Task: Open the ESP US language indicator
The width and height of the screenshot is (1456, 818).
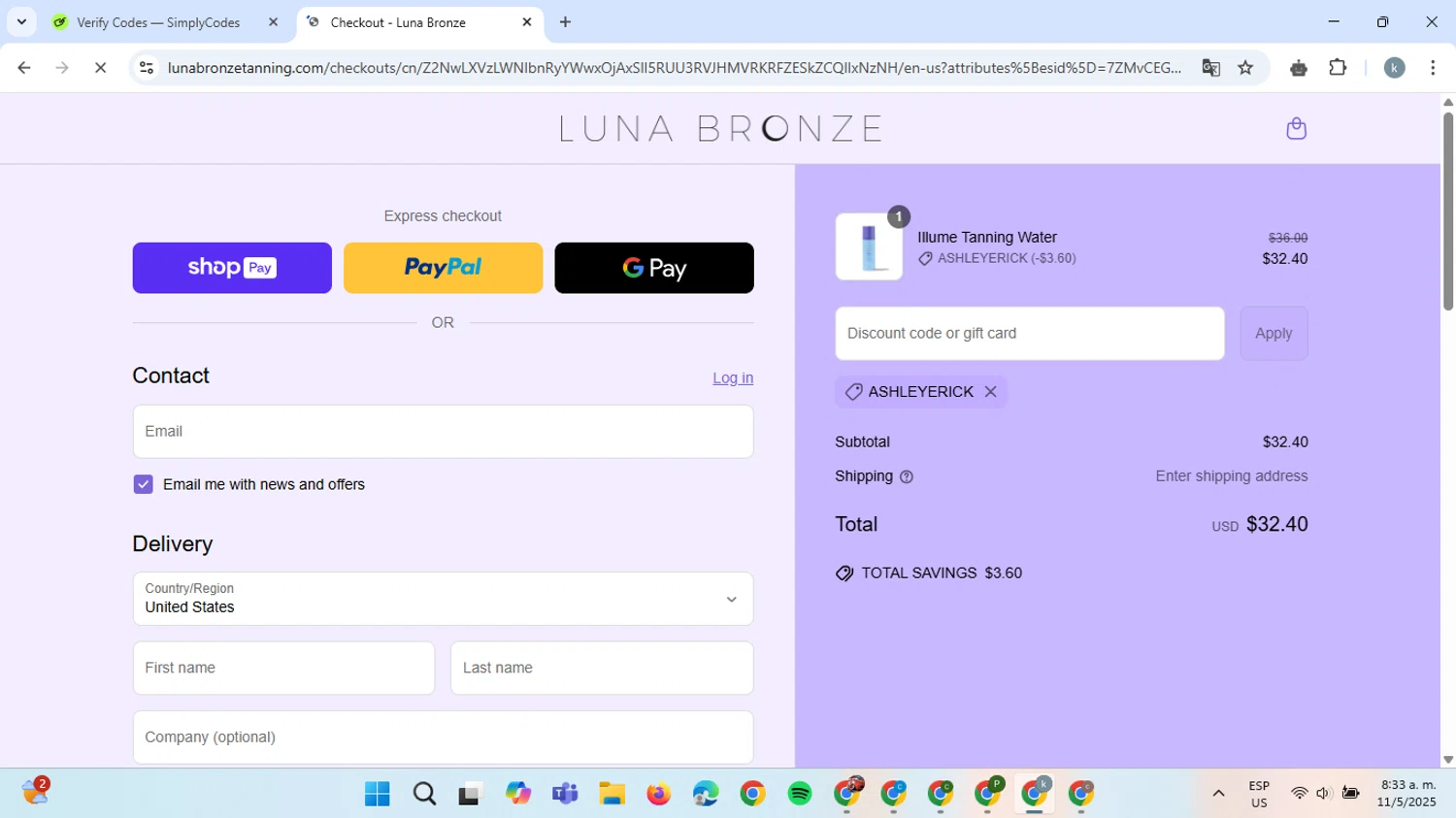Action: coord(1259,794)
